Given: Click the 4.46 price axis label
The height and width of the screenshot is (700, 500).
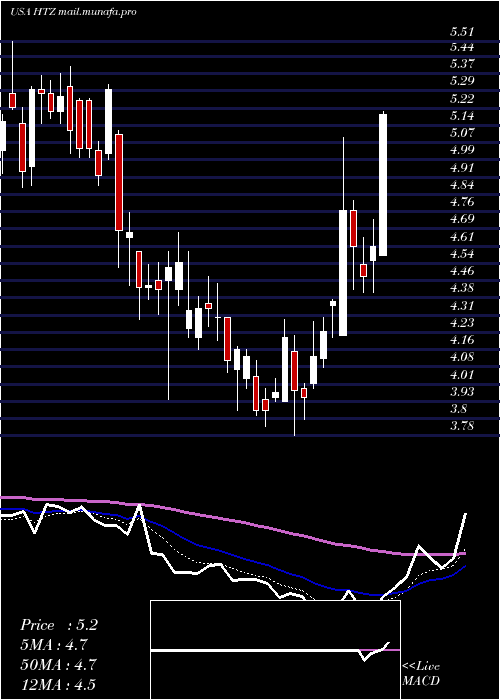Looking at the screenshot, I should [x=461, y=271].
